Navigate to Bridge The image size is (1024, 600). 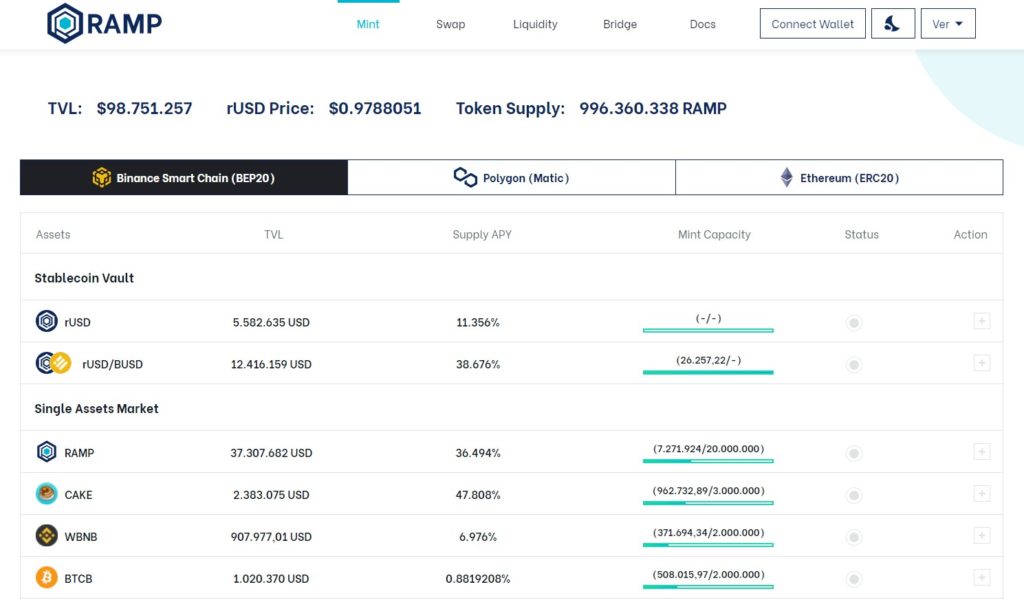point(620,24)
